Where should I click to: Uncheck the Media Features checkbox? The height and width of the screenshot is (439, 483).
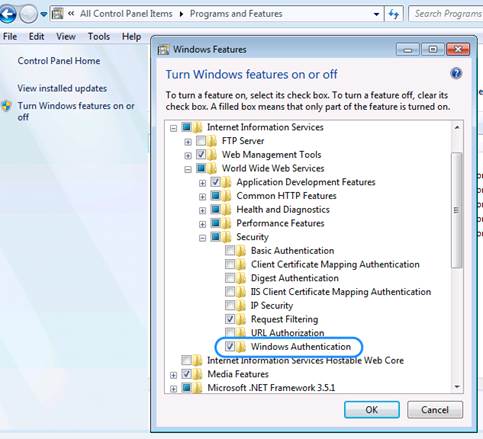[x=186, y=374]
